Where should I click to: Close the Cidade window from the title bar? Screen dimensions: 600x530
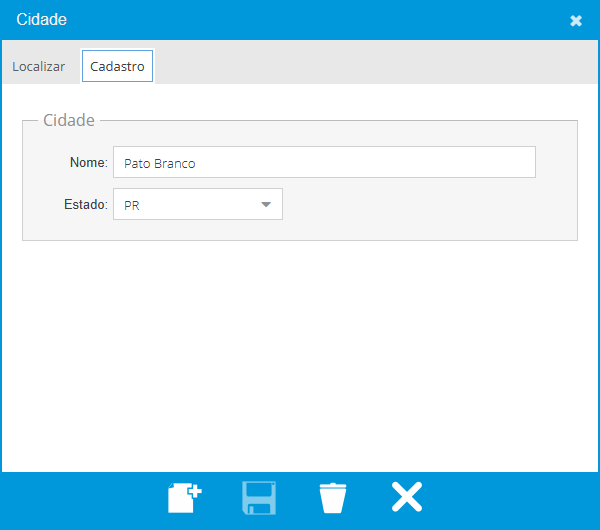(x=576, y=21)
